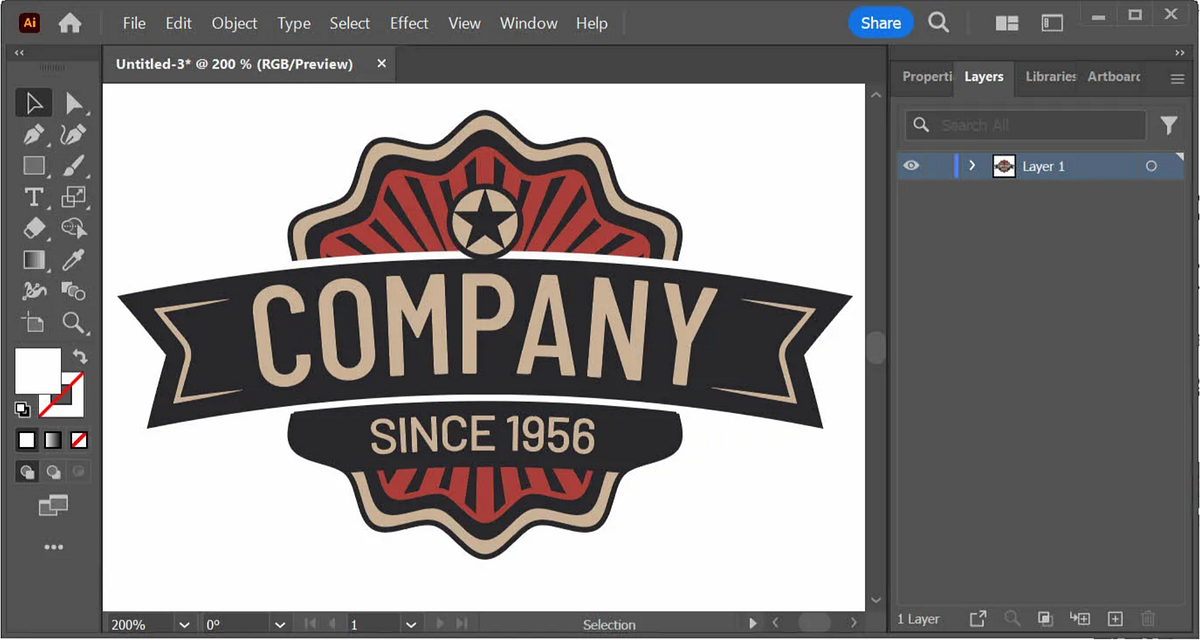Viewport: 1200px width, 640px height.
Task: Set fill color to None
Action: pyautogui.click(x=78, y=440)
